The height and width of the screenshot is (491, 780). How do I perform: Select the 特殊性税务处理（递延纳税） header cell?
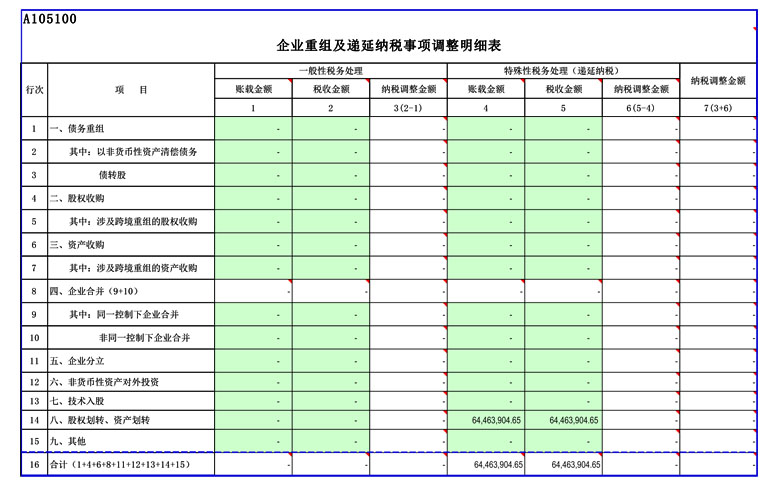click(x=562, y=71)
